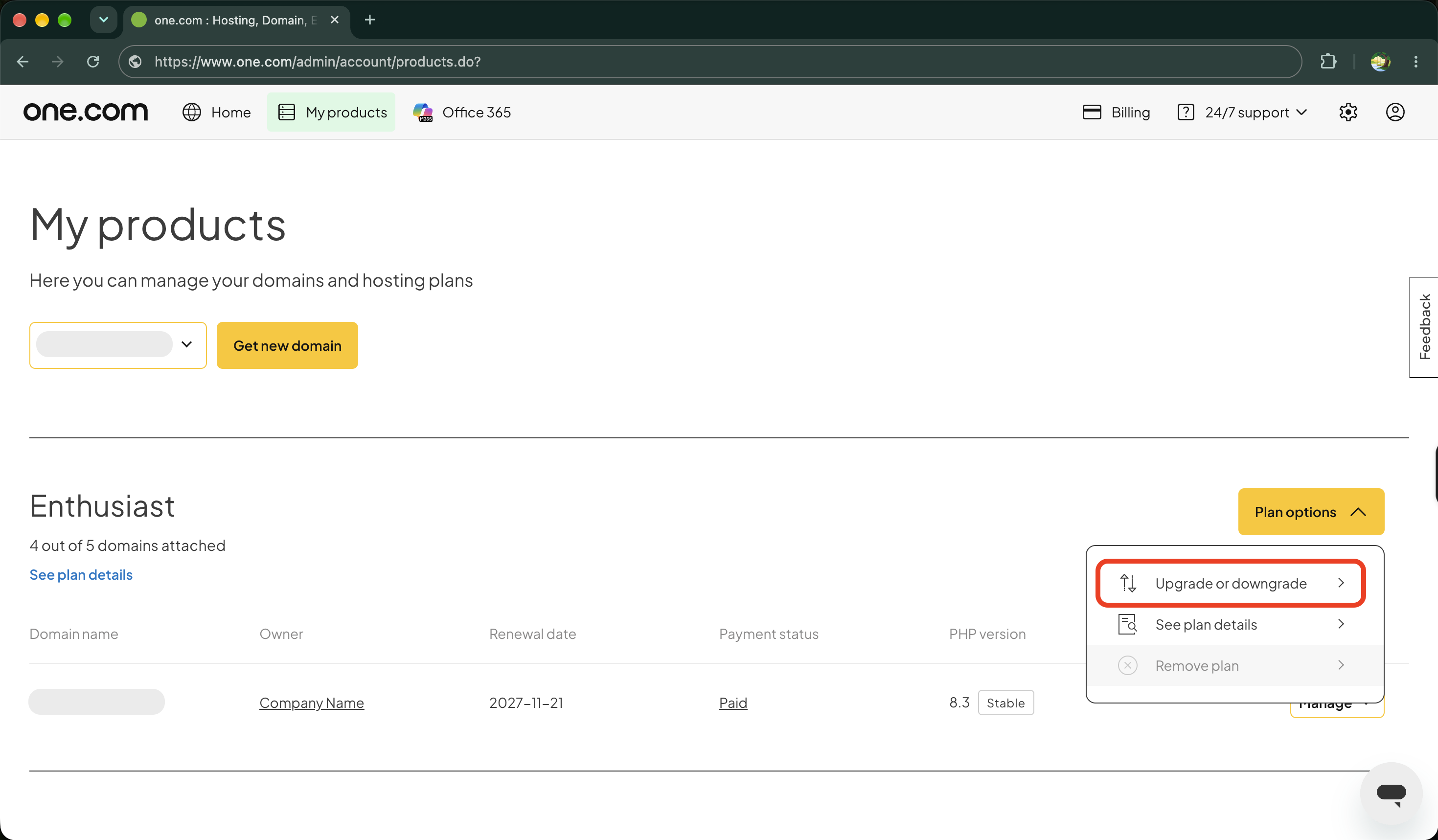Open a new browser tab
The image size is (1438, 840).
370,20
